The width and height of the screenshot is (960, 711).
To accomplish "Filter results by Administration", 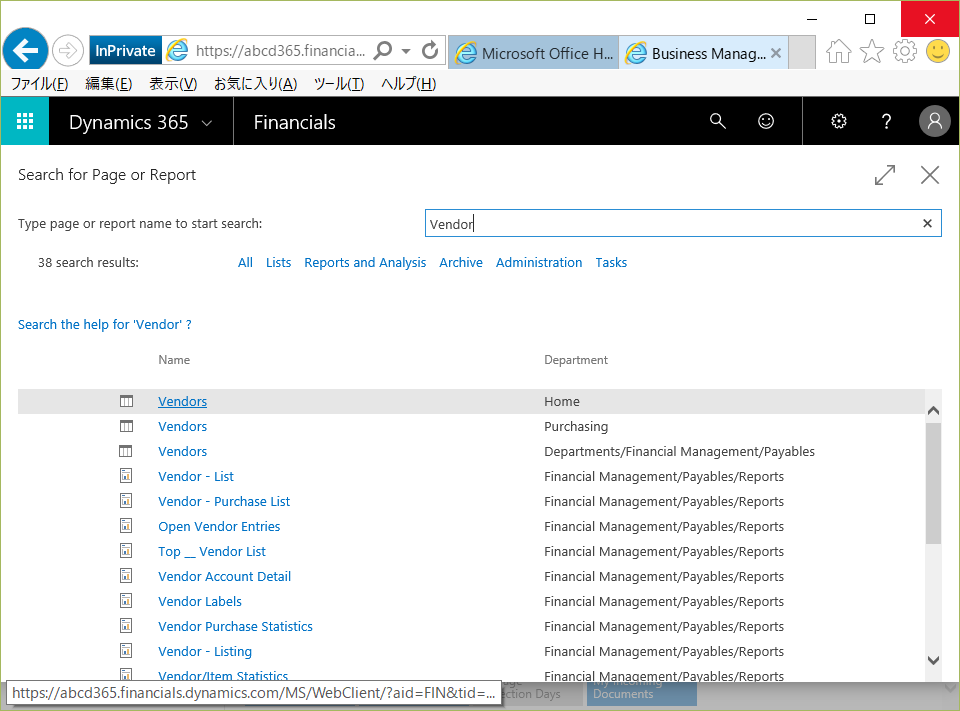I will pyautogui.click(x=539, y=263).
